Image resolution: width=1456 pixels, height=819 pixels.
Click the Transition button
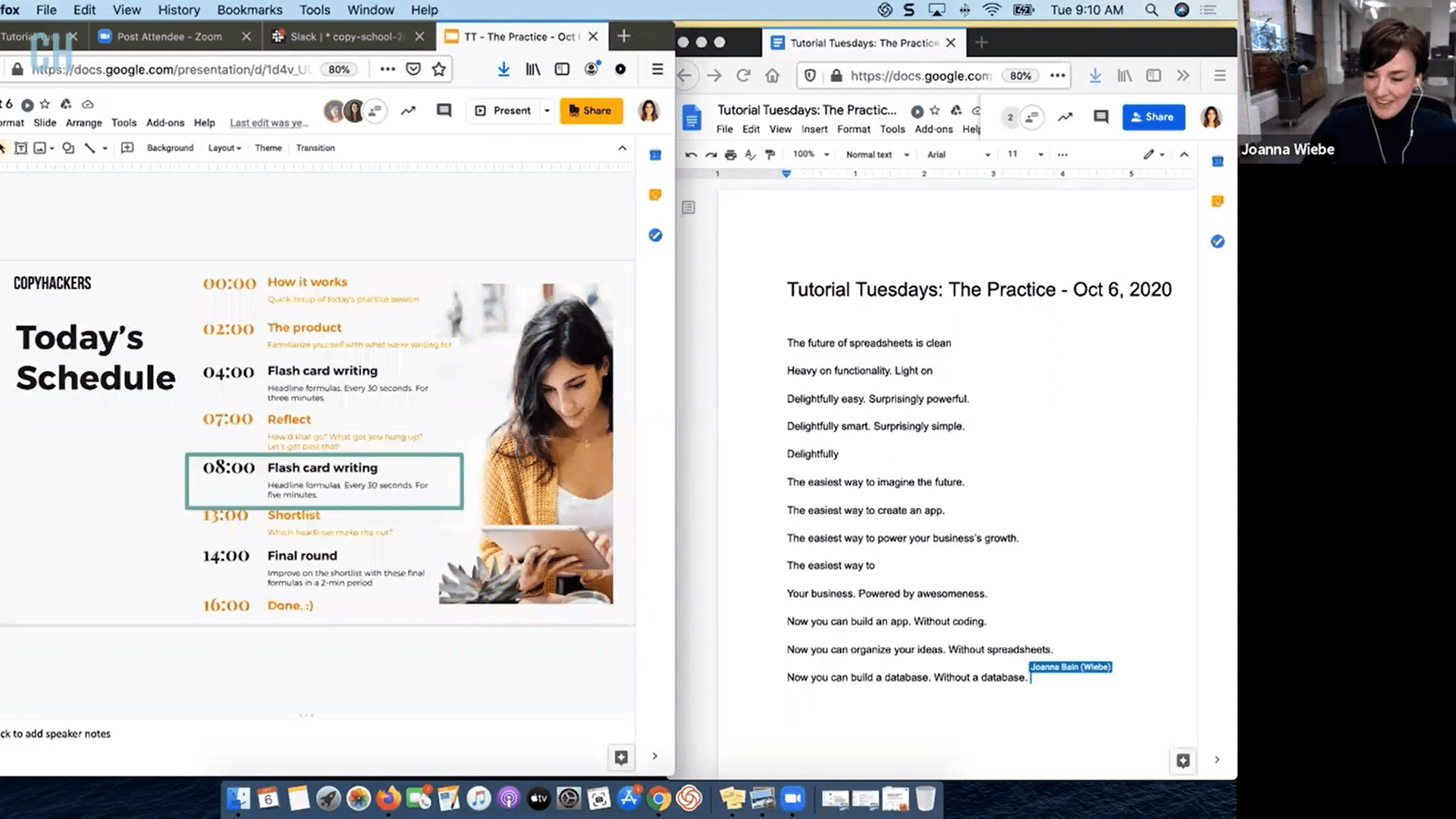pyautogui.click(x=315, y=148)
